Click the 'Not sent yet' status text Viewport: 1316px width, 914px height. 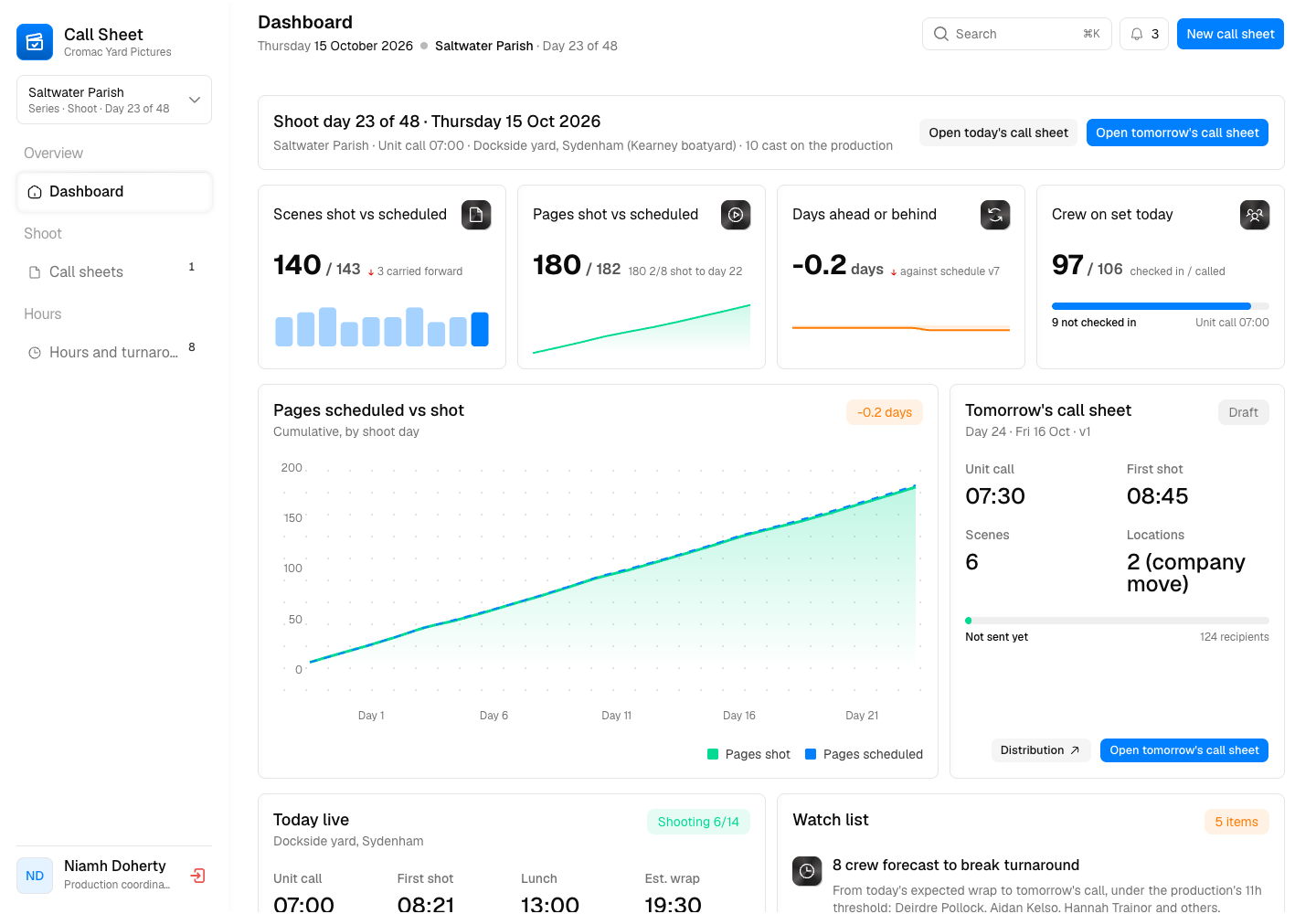pos(996,637)
